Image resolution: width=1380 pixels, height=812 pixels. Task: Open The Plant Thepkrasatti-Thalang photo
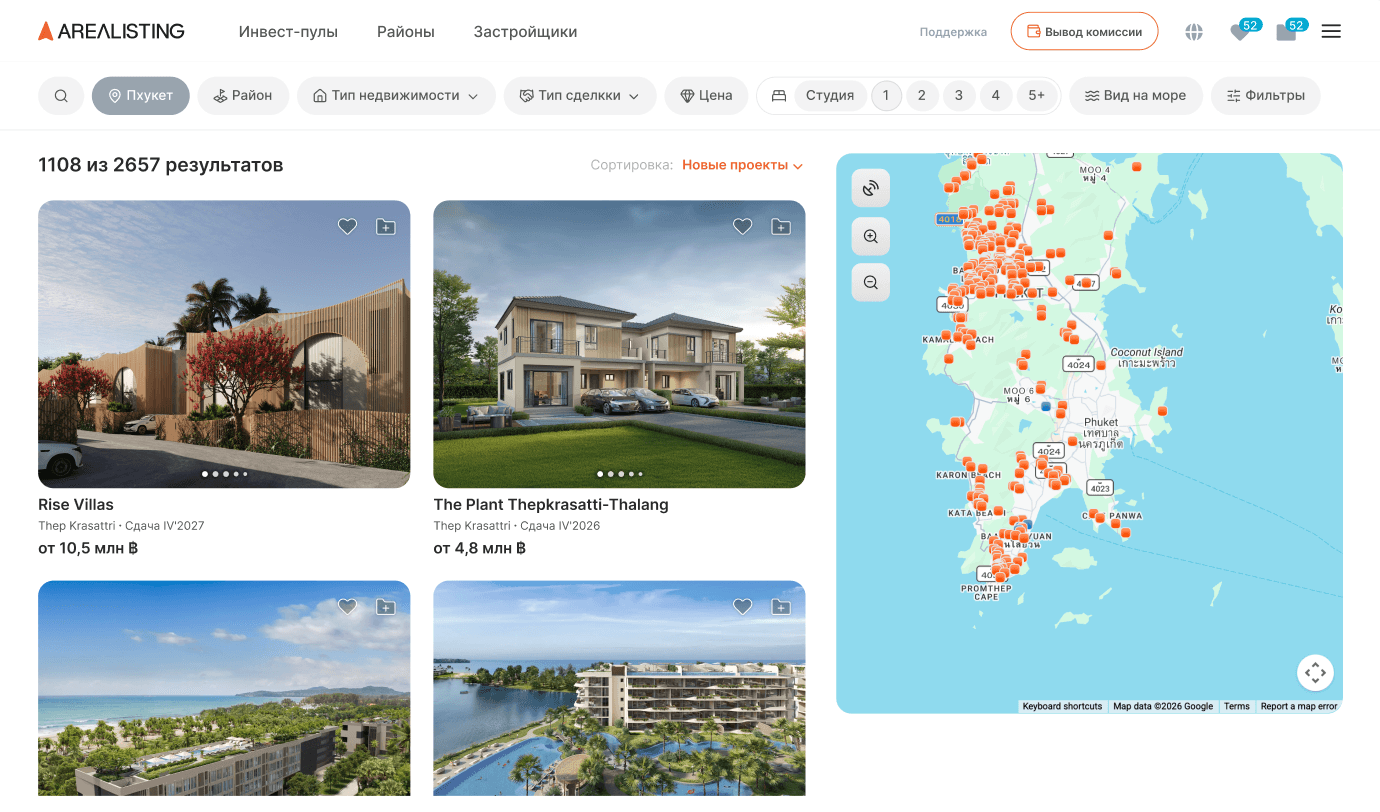tap(619, 344)
